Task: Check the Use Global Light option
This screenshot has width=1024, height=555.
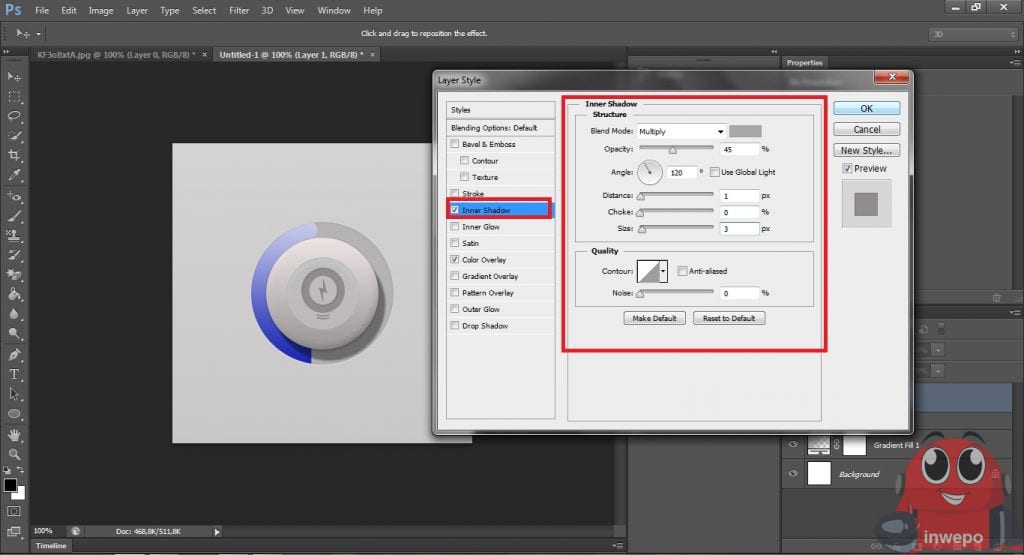Action: click(x=714, y=172)
